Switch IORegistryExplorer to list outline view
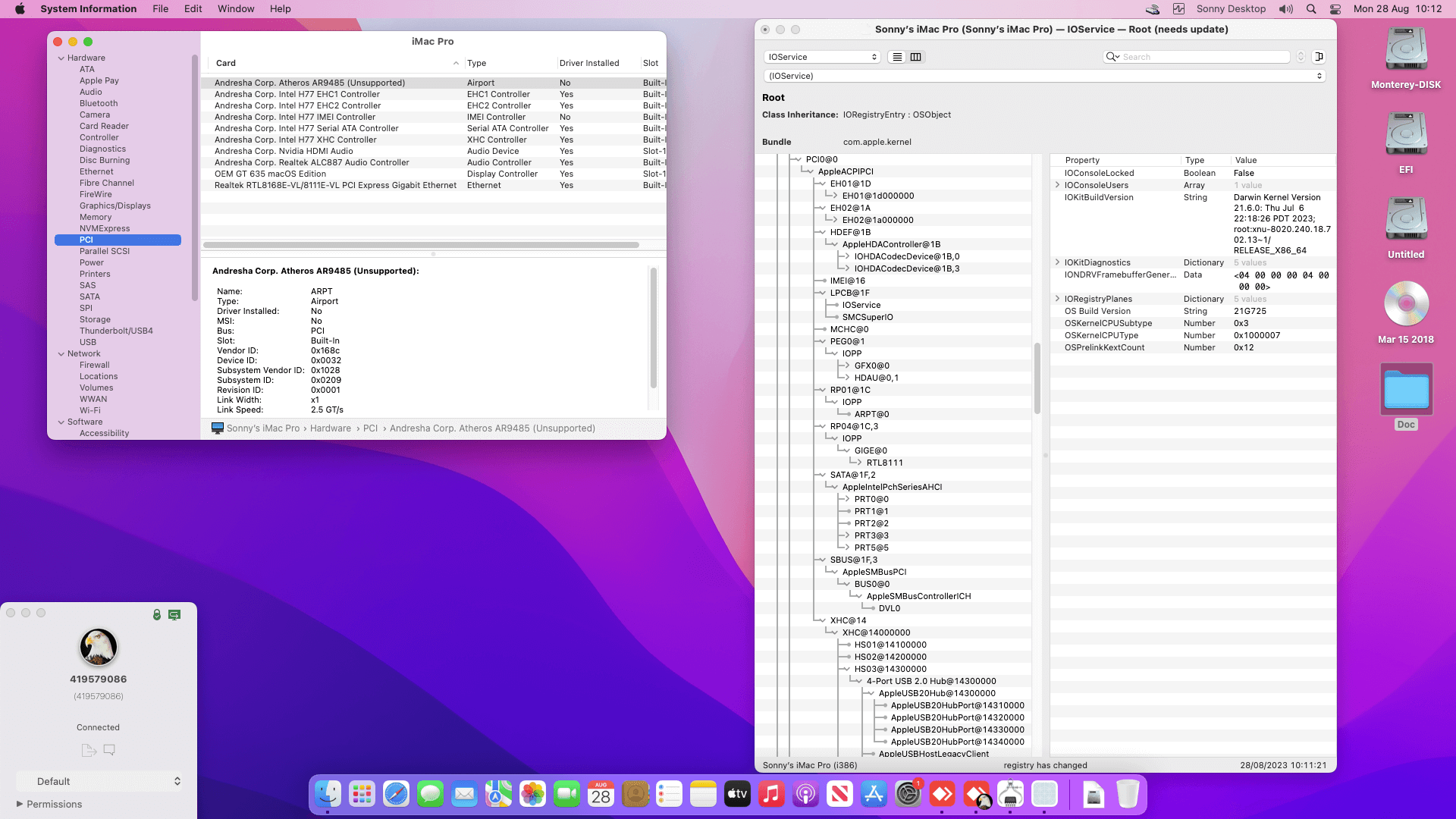The image size is (1456, 819). 897,57
